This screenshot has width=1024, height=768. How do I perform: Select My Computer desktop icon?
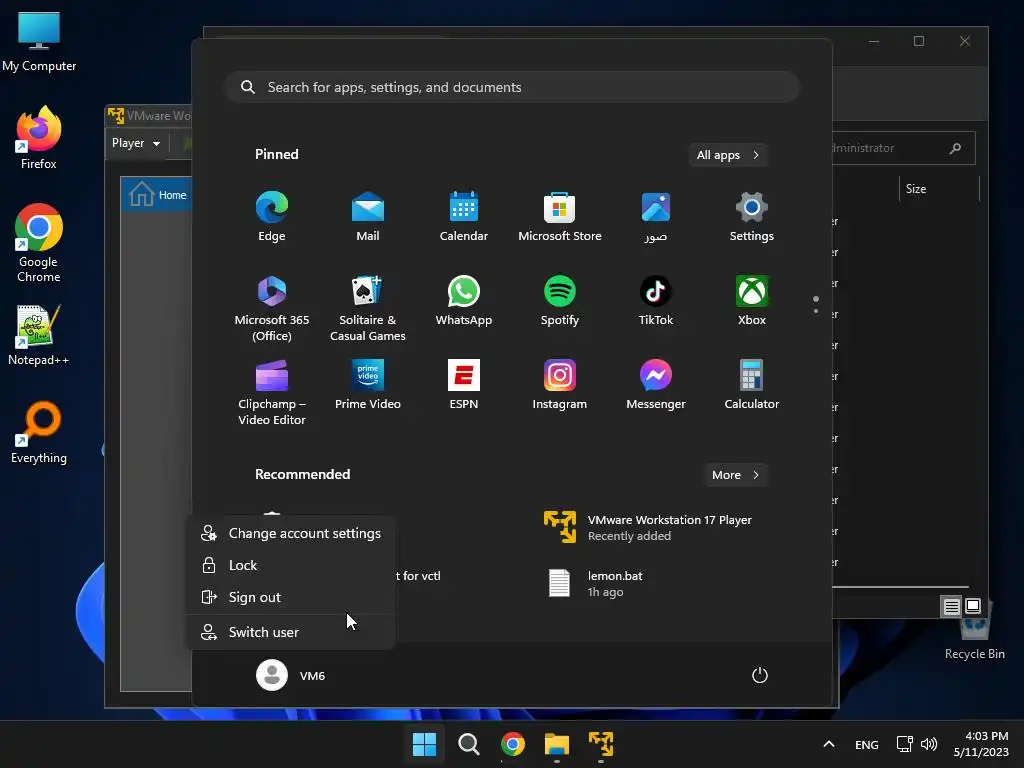[x=39, y=42]
